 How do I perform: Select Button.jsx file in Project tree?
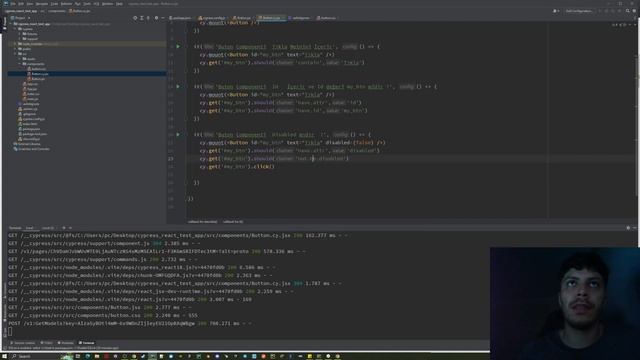(36, 79)
